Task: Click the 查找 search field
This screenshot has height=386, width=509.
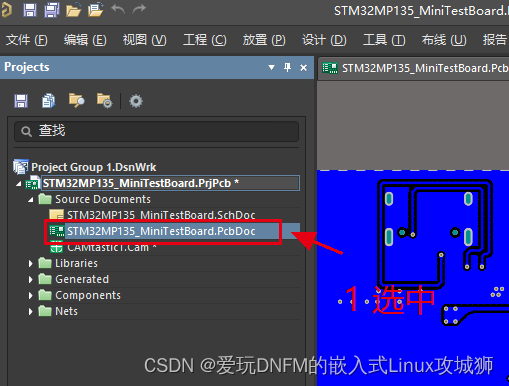Action: pyautogui.click(x=156, y=131)
